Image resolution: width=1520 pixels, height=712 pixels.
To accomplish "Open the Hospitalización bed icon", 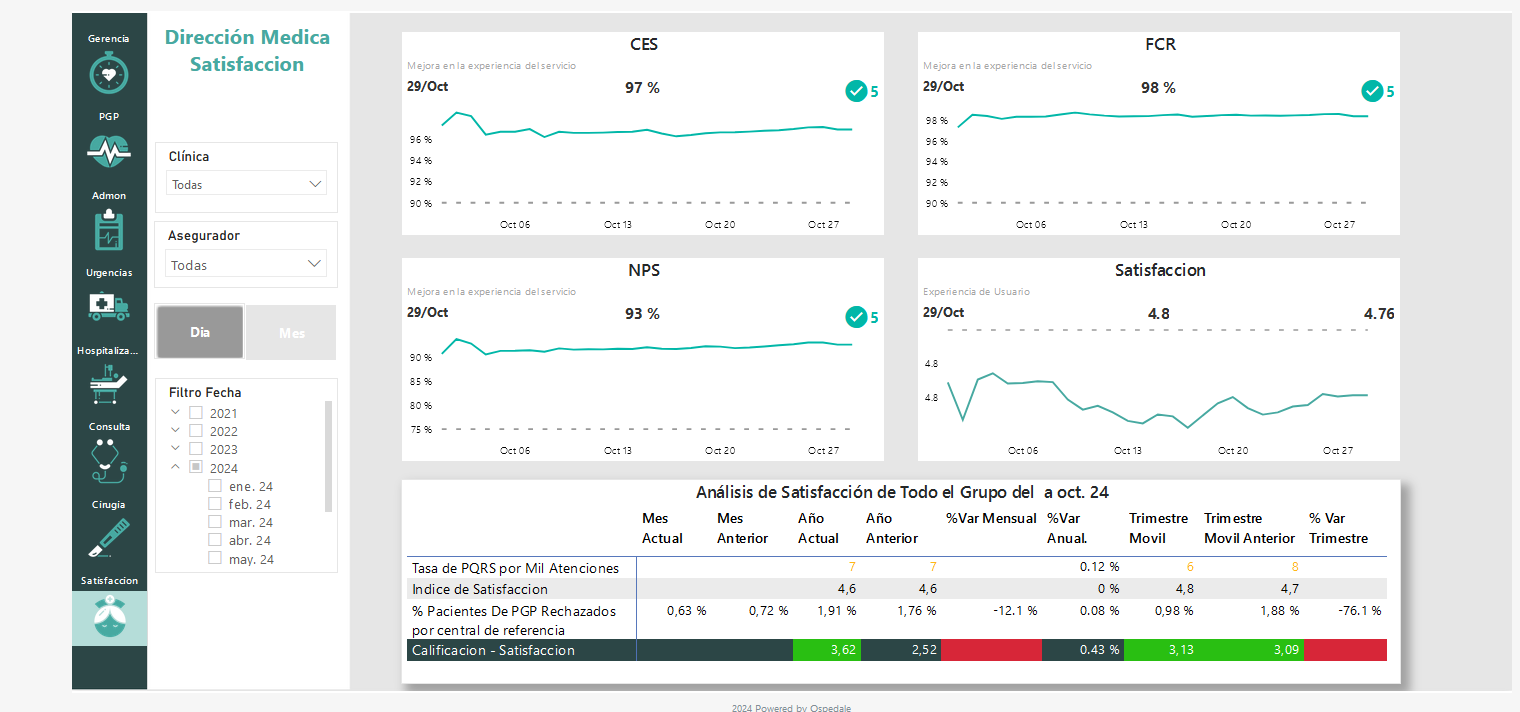I will pyautogui.click(x=108, y=384).
